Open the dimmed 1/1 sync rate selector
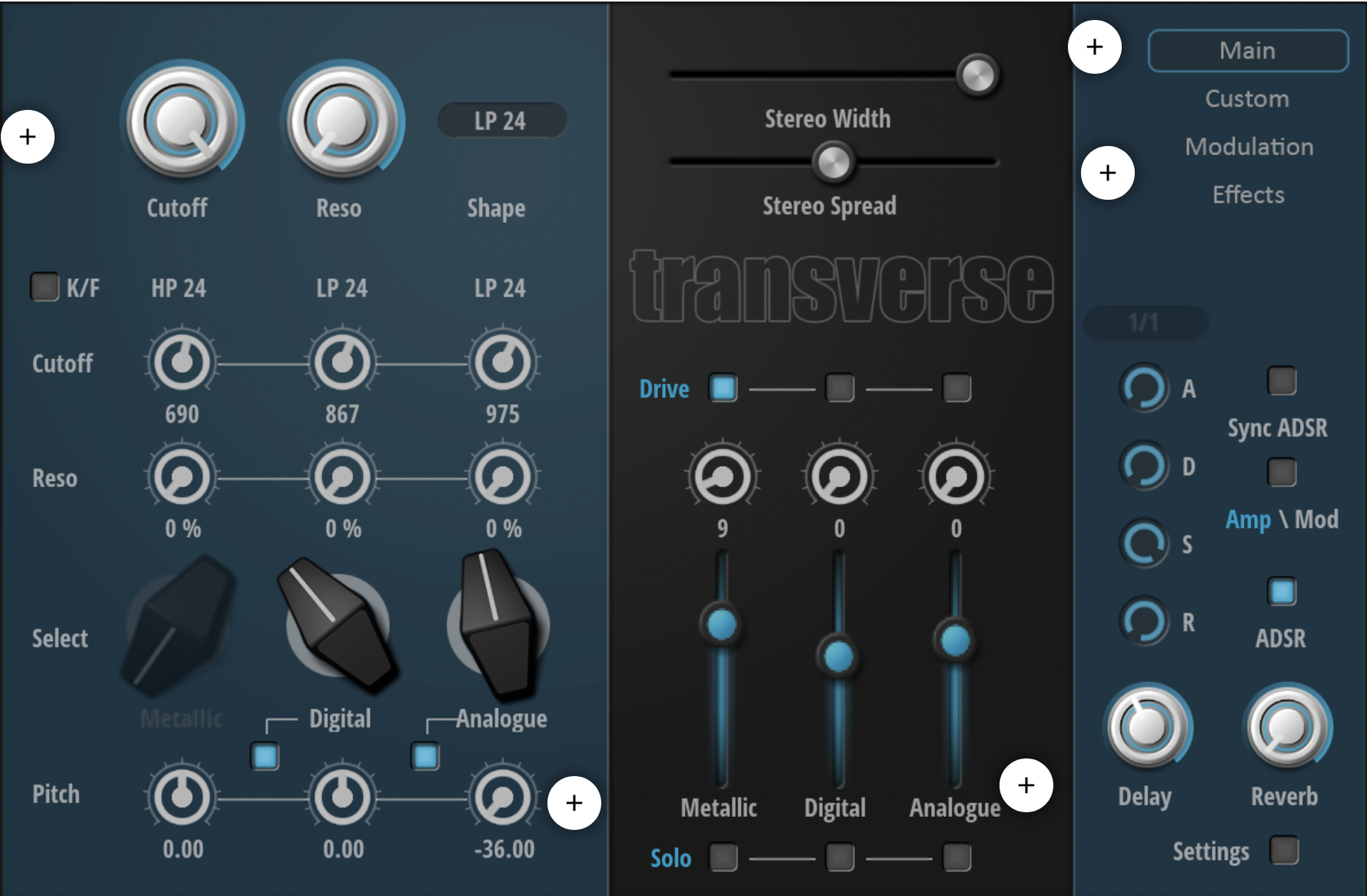 1145,323
